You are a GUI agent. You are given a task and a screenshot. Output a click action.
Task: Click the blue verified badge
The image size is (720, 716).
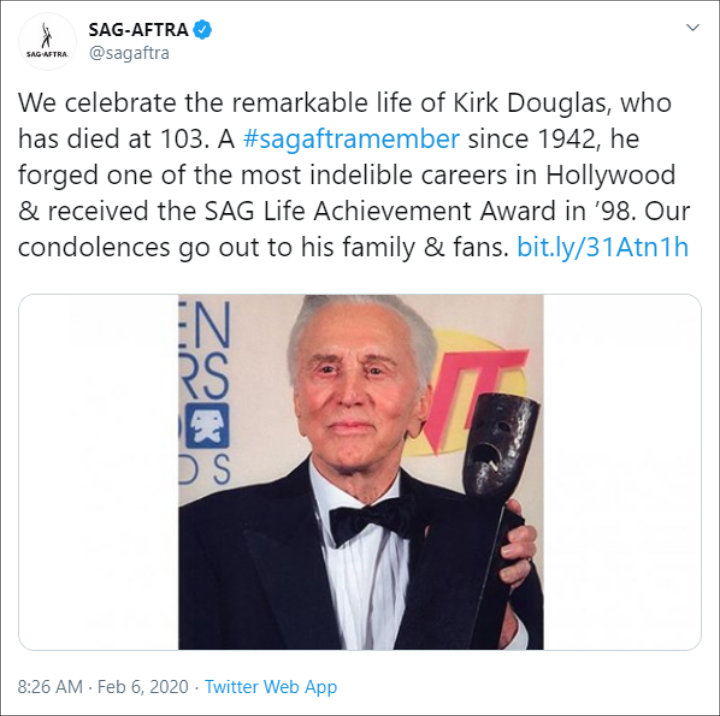[x=202, y=29]
